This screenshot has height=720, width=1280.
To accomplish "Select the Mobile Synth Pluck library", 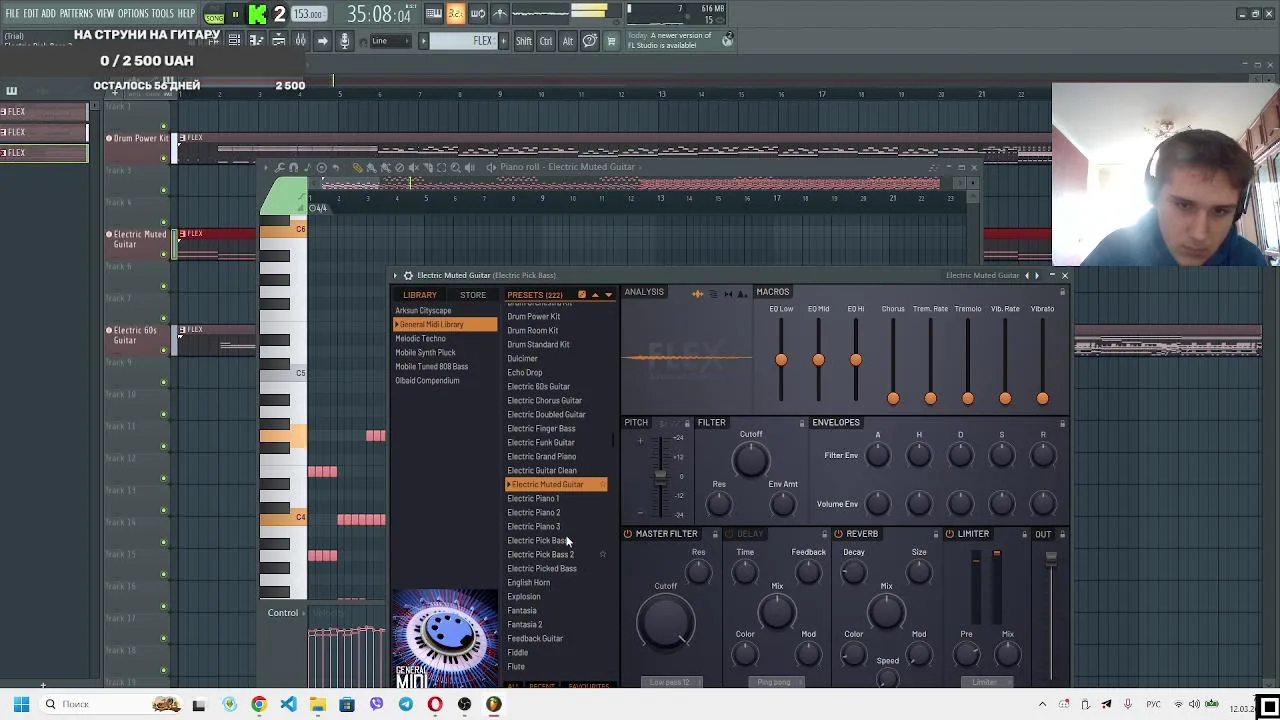I will (425, 352).
